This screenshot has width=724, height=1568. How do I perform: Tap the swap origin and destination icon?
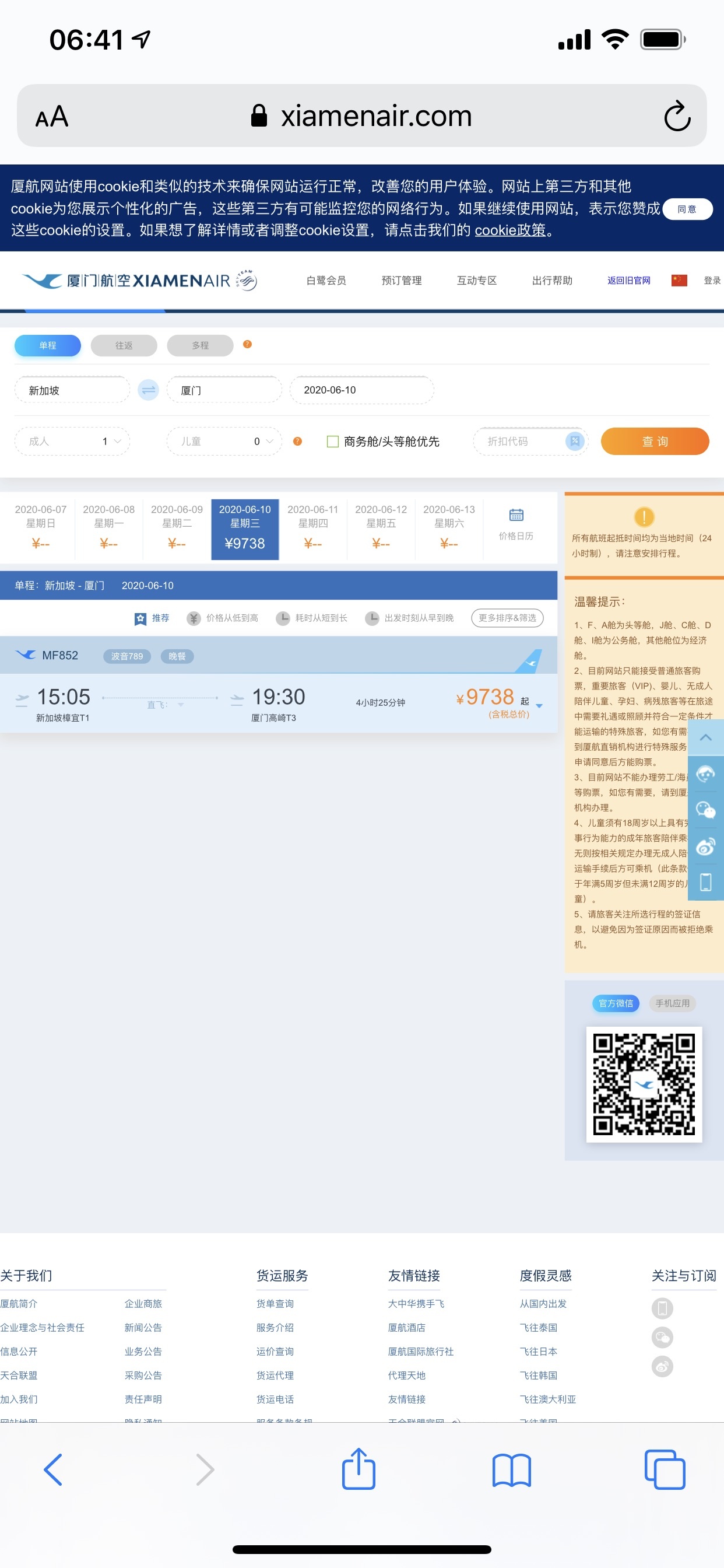tap(149, 390)
